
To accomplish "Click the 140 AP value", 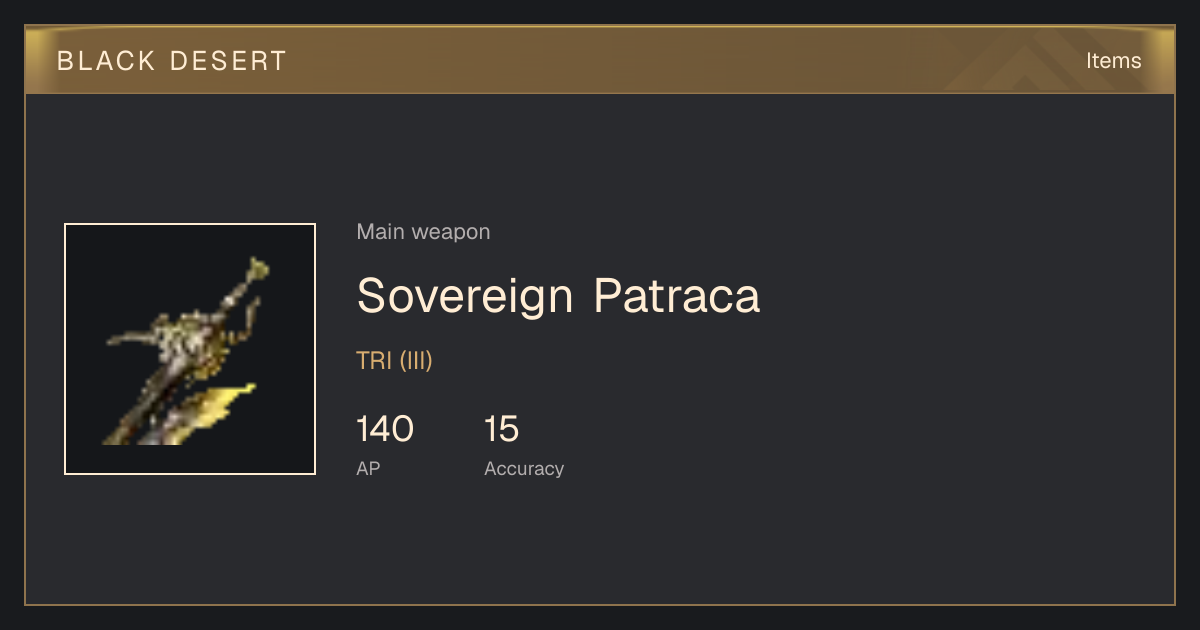I will 385,429.
